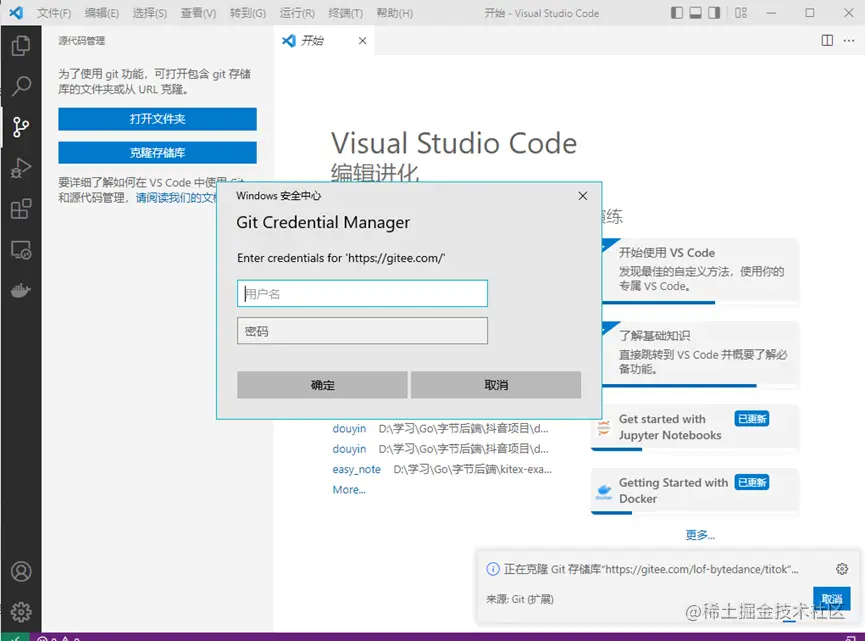Click 取消 in the credential dialog
The image size is (865, 641).
point(495,384)
